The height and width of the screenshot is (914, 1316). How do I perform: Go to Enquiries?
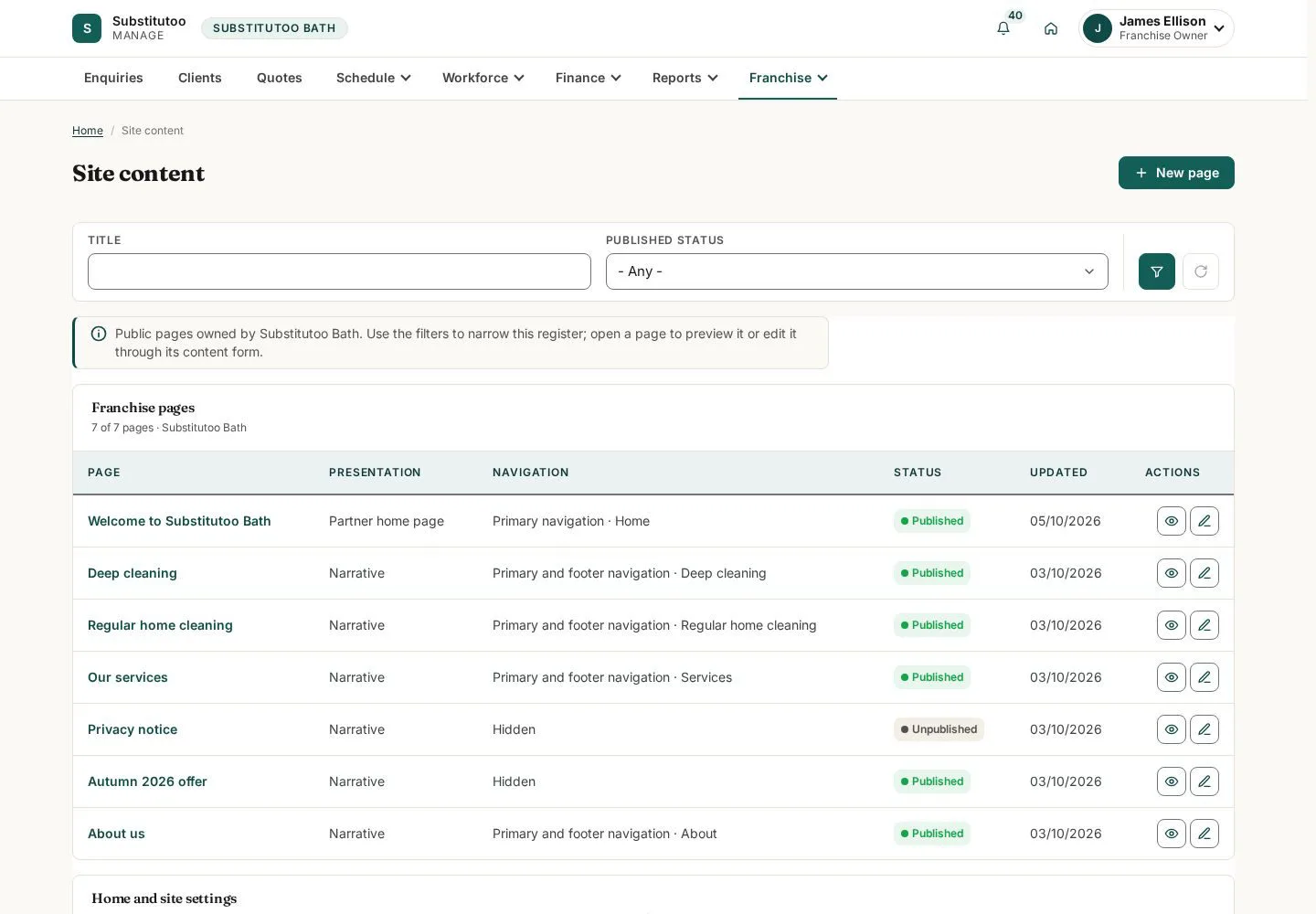pos(113,78)
